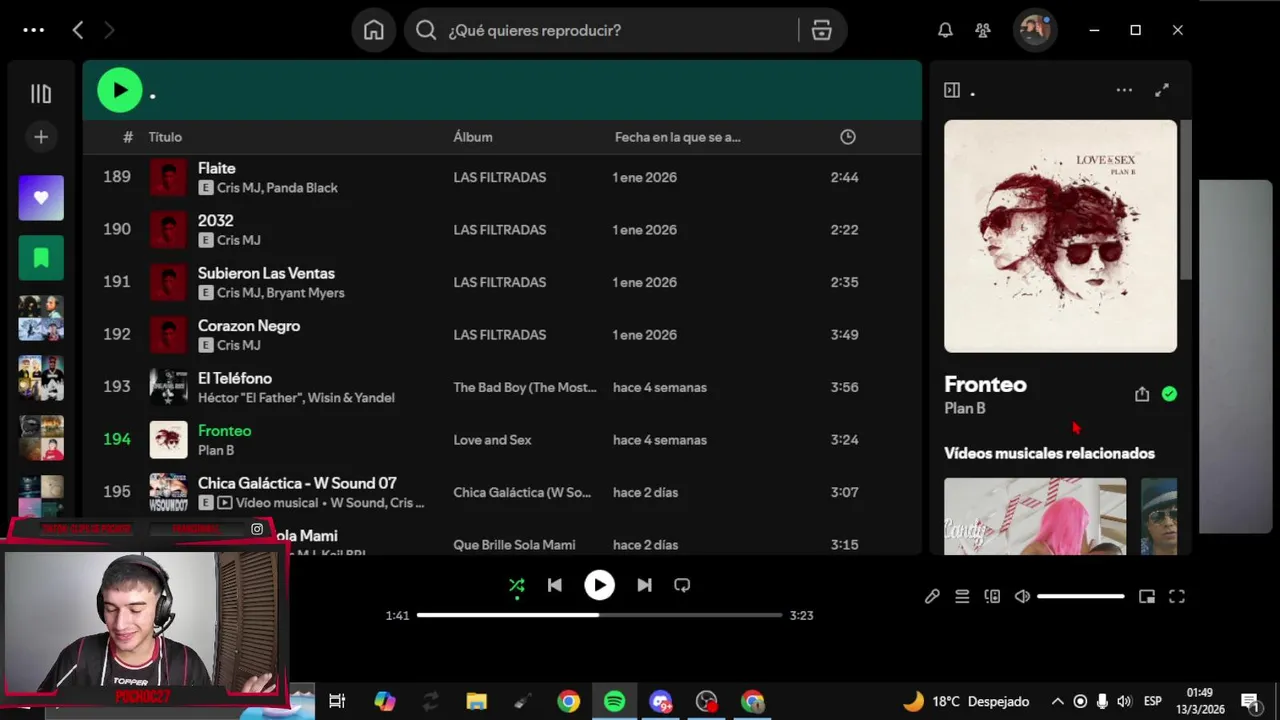Open File Explorer in the taskbar
The image size is (1280, 720).
[476, 702]
